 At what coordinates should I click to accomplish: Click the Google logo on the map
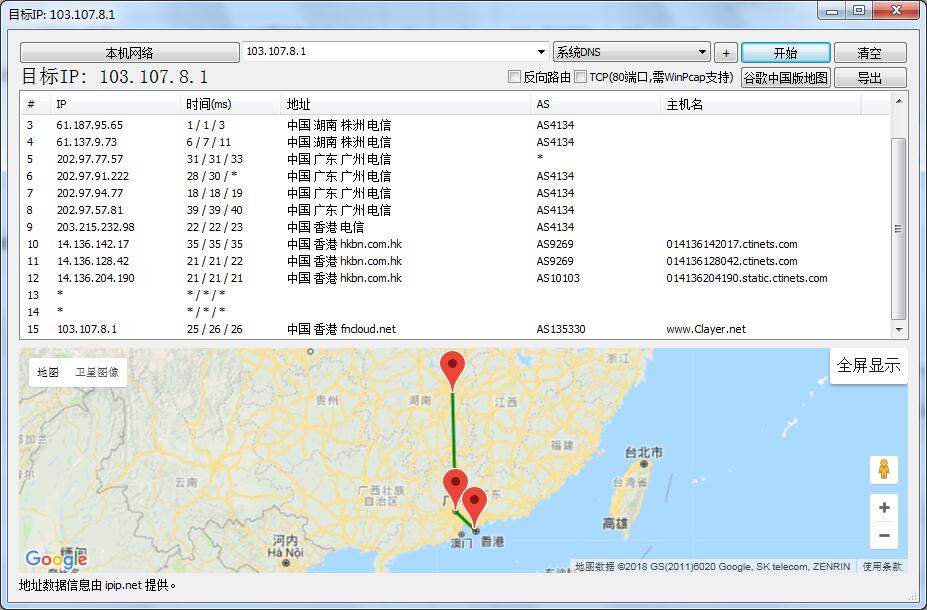[x=56, y=559]
